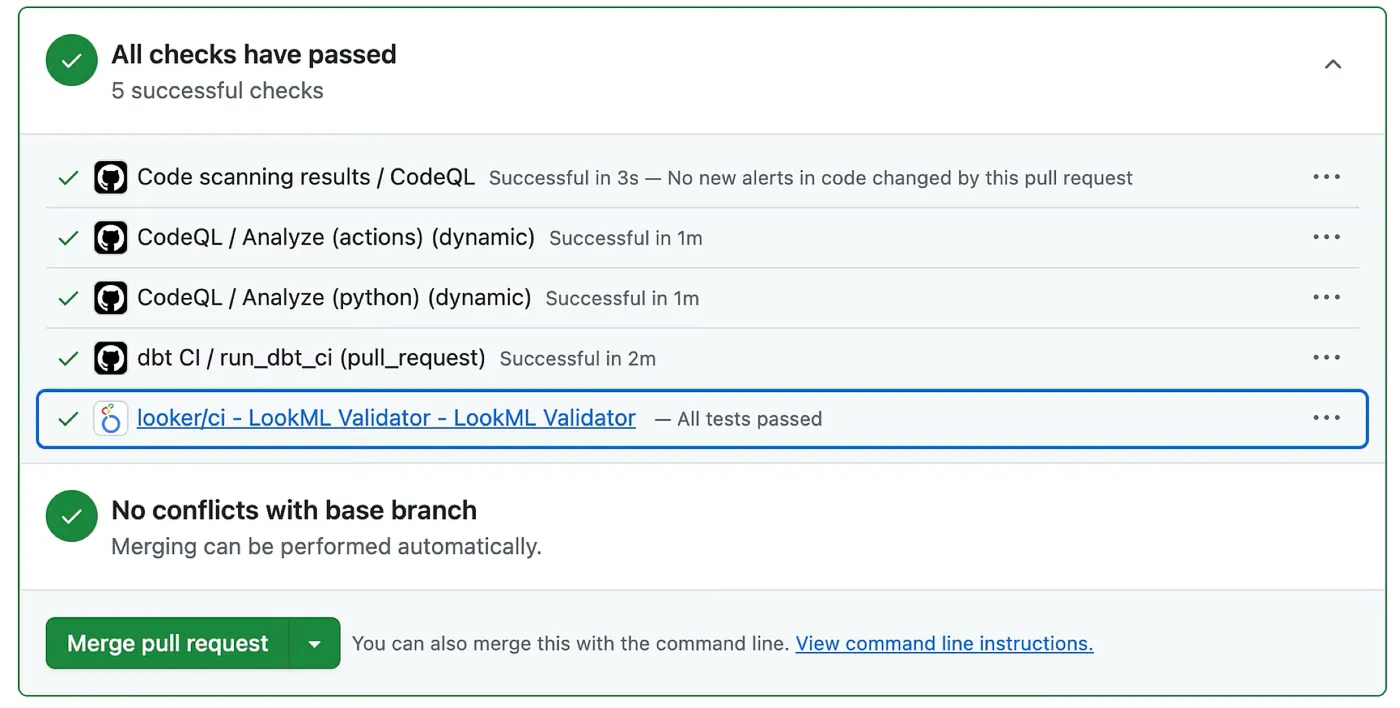Click the GitHub icon next to dbt CI check
Screen dimensions: 1400x708
pyautogui.click(x=110, y=357)
